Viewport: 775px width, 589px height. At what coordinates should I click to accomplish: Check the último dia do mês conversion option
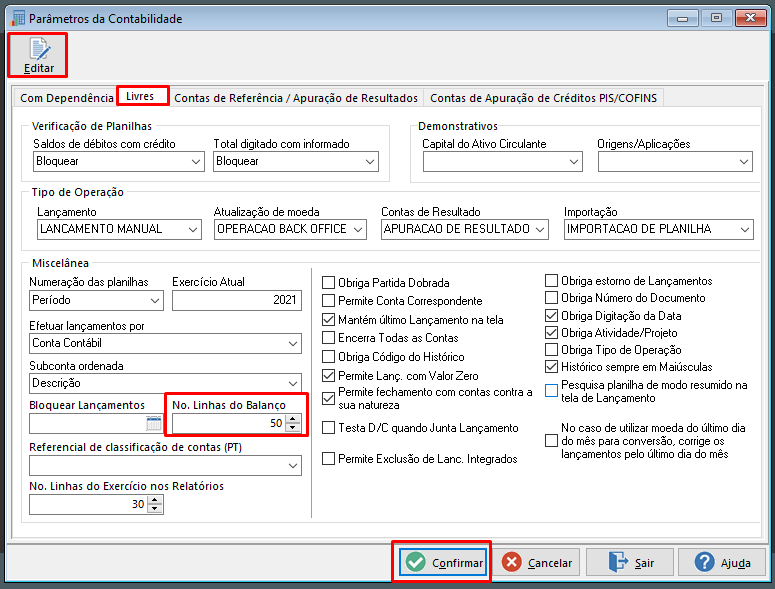pyautogui.click(x=551, y=441)
